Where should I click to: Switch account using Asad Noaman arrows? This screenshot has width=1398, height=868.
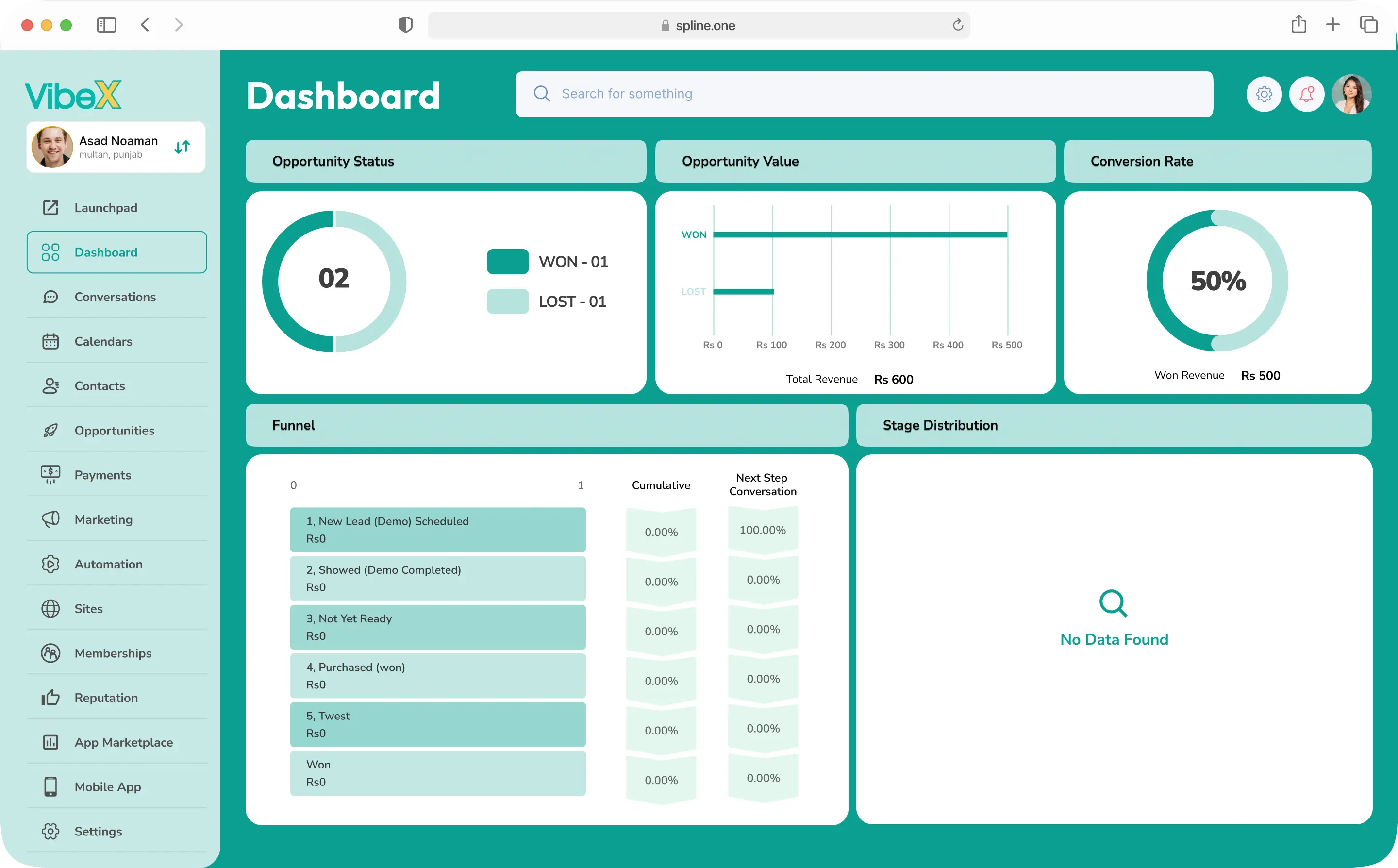[x=182, y=148]
